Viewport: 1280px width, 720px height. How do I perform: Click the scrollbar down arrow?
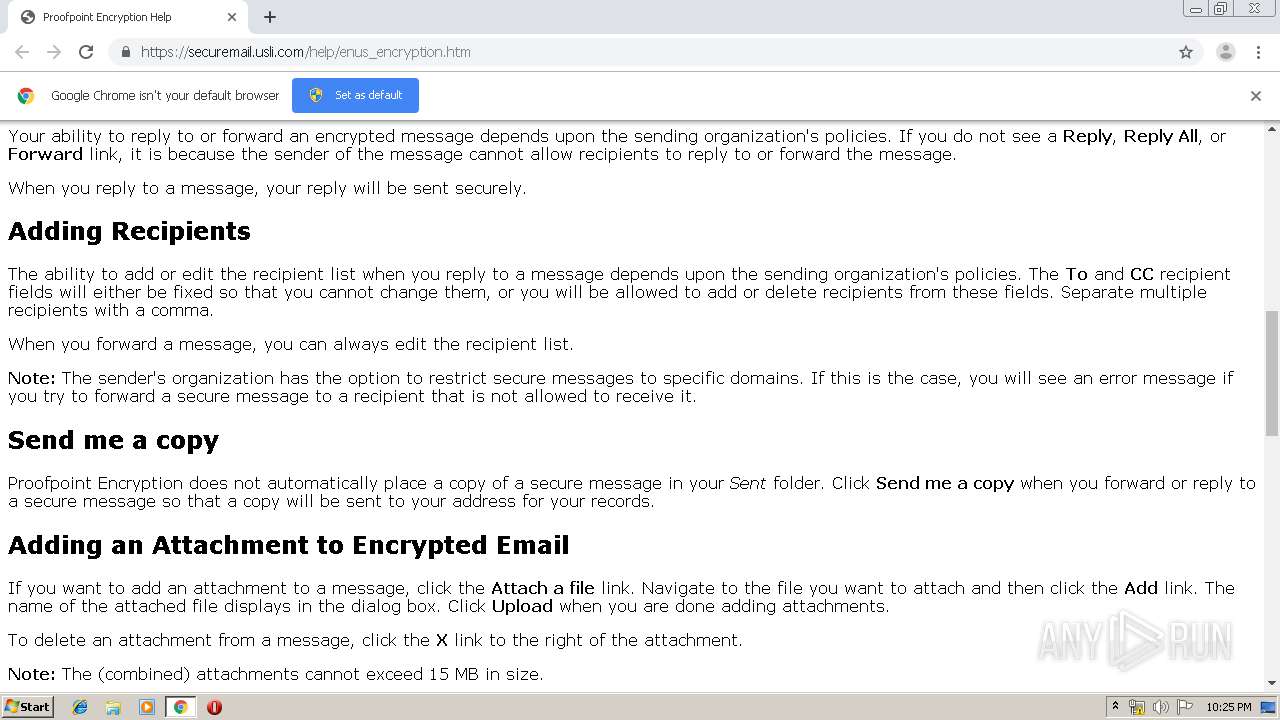(x=1272, y=683)
